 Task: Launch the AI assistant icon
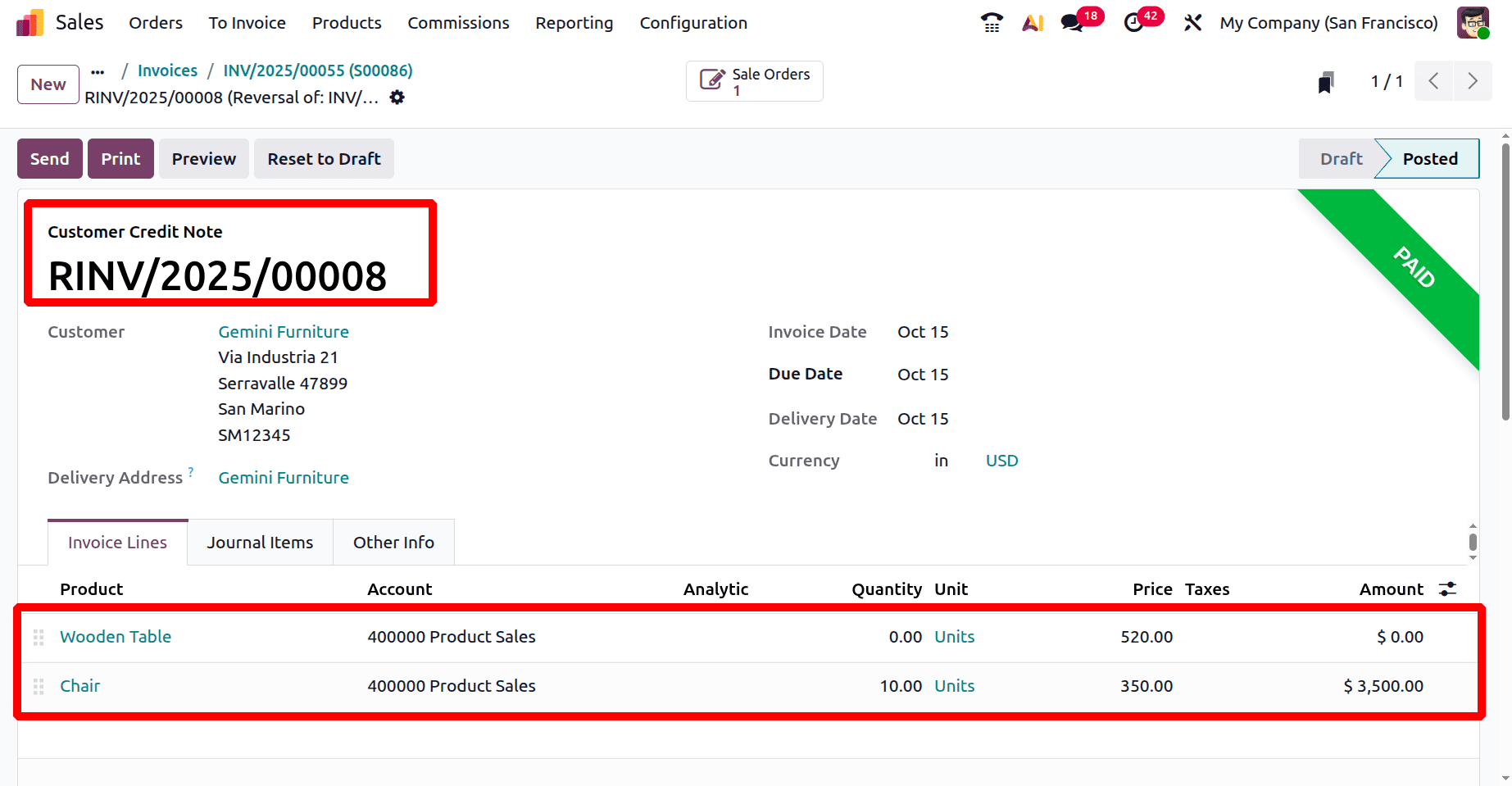(x=1032, y=22)
